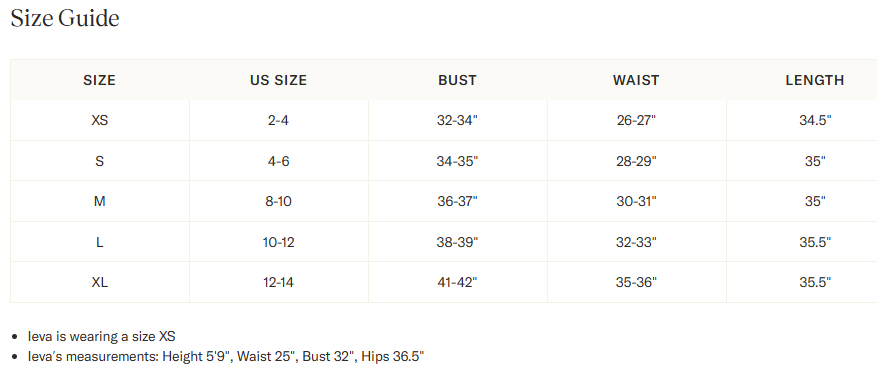
Task: Select the 41-42" bust measurement
Action: point(458,282)
